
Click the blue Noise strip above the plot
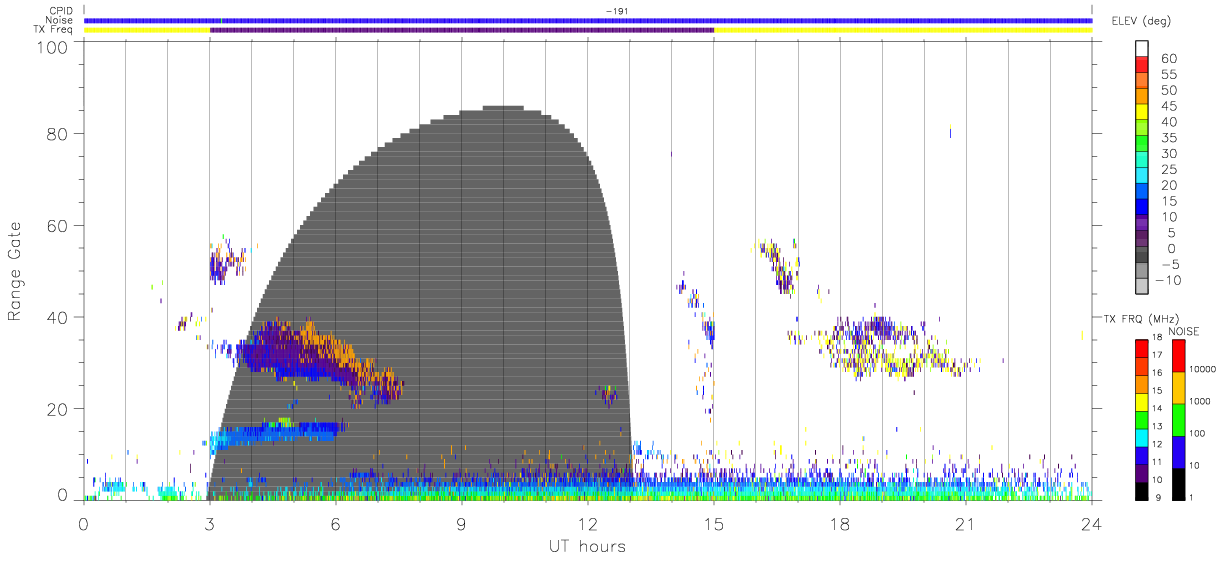pos(588,20)
